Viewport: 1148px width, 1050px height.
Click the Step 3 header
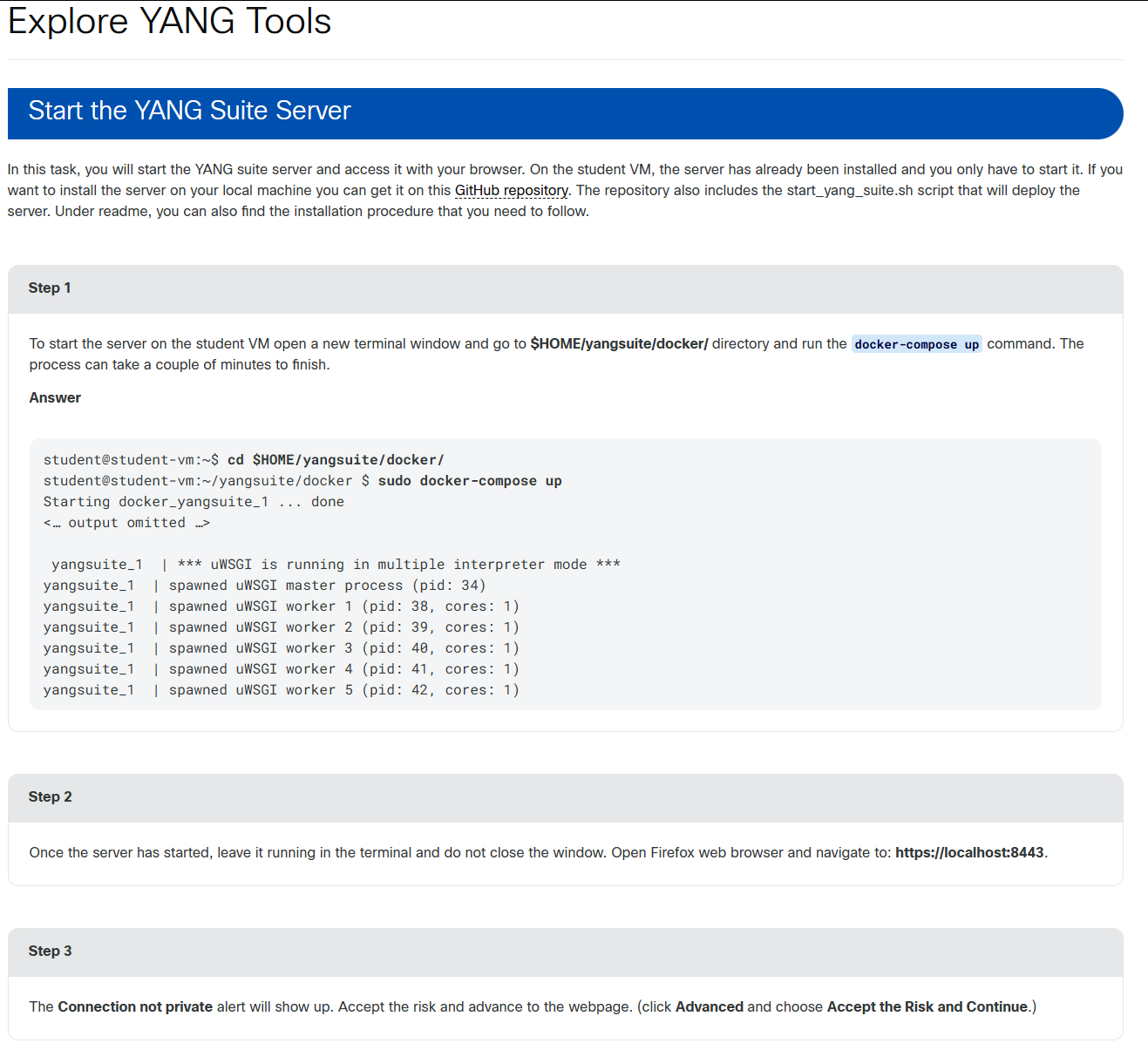(565, 952)
